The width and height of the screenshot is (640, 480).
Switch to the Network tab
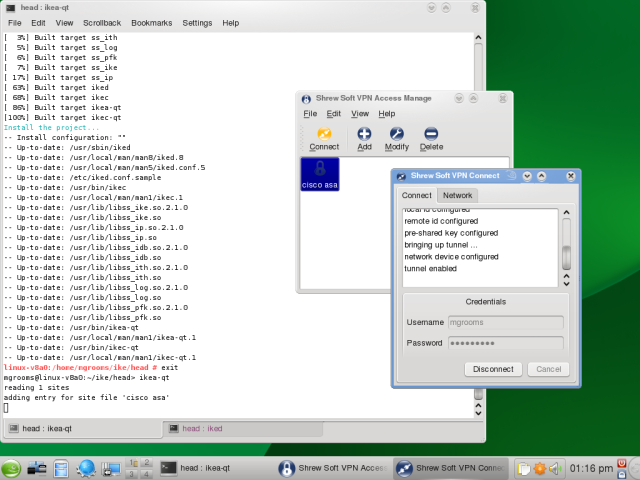point(457,195)
